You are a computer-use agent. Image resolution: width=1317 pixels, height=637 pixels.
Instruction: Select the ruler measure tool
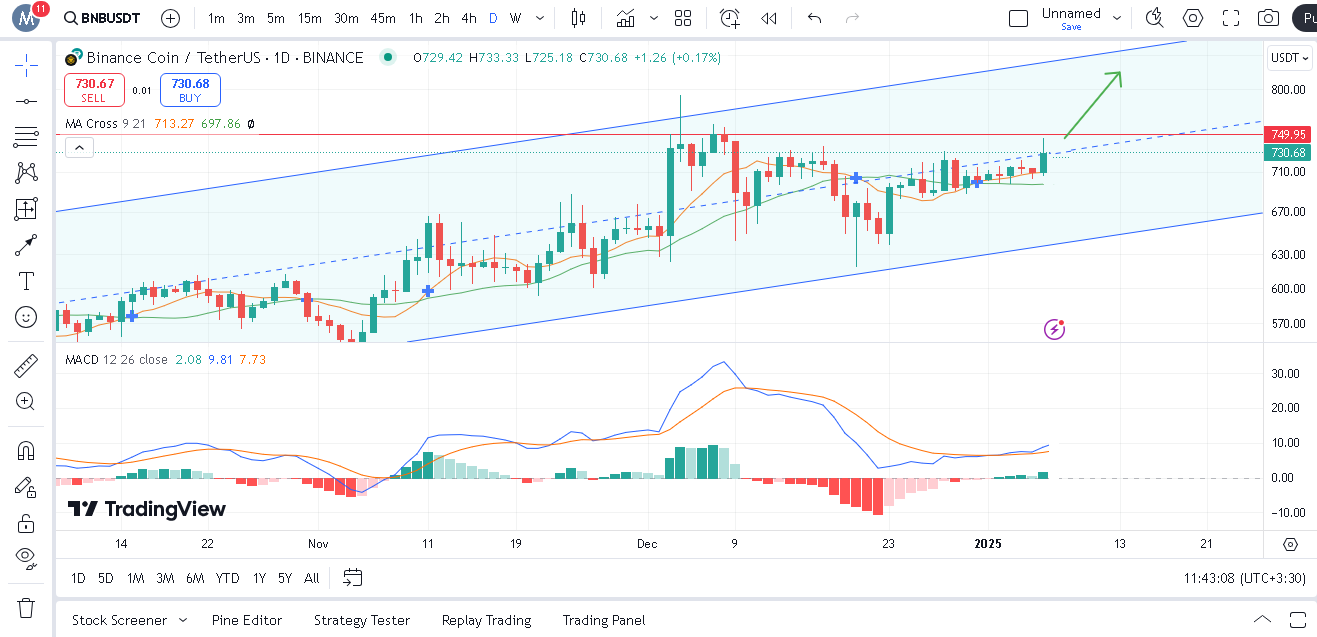[x=26, y=366]
